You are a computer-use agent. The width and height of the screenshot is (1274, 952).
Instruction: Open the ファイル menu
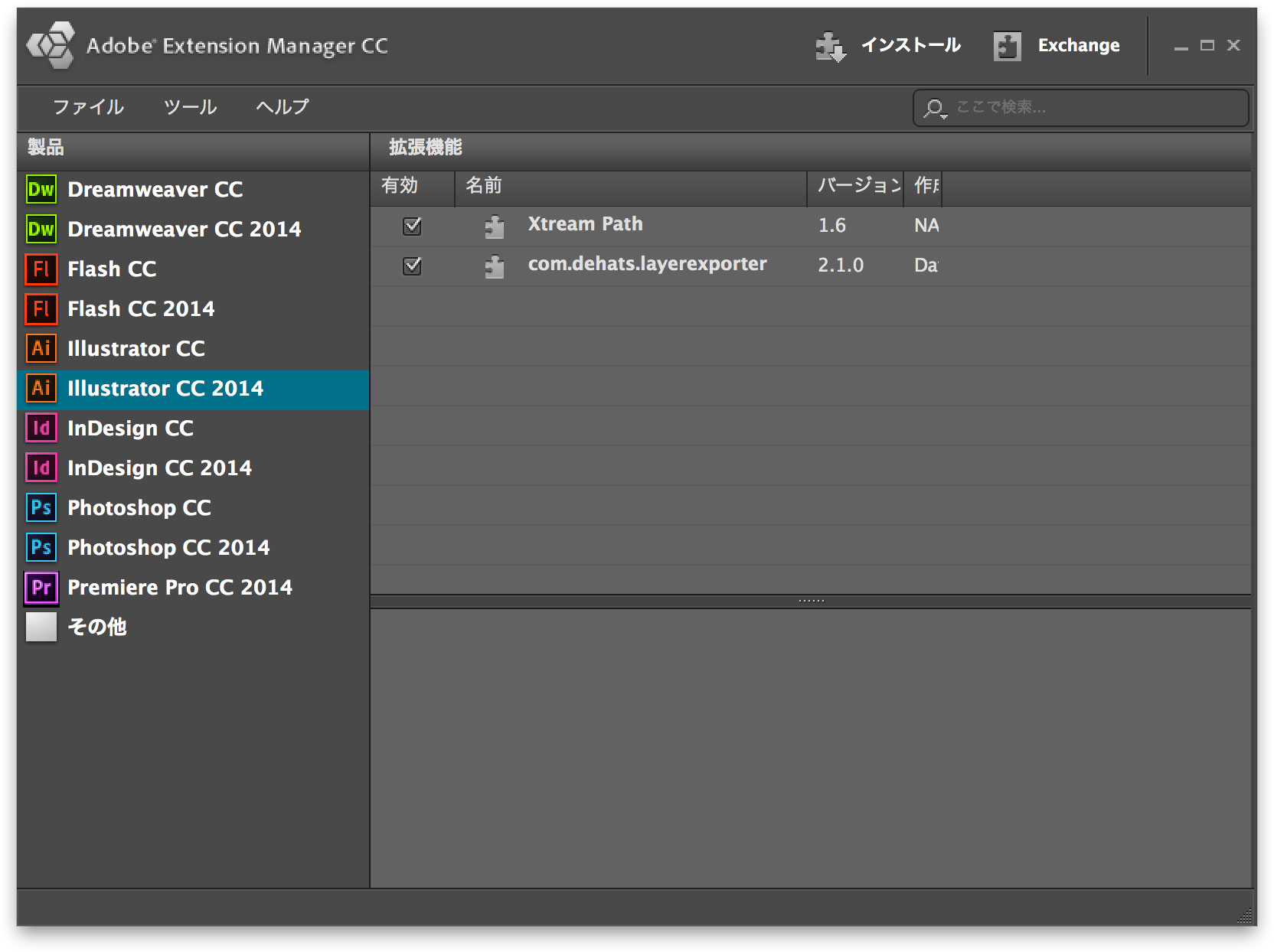(88, 107)
